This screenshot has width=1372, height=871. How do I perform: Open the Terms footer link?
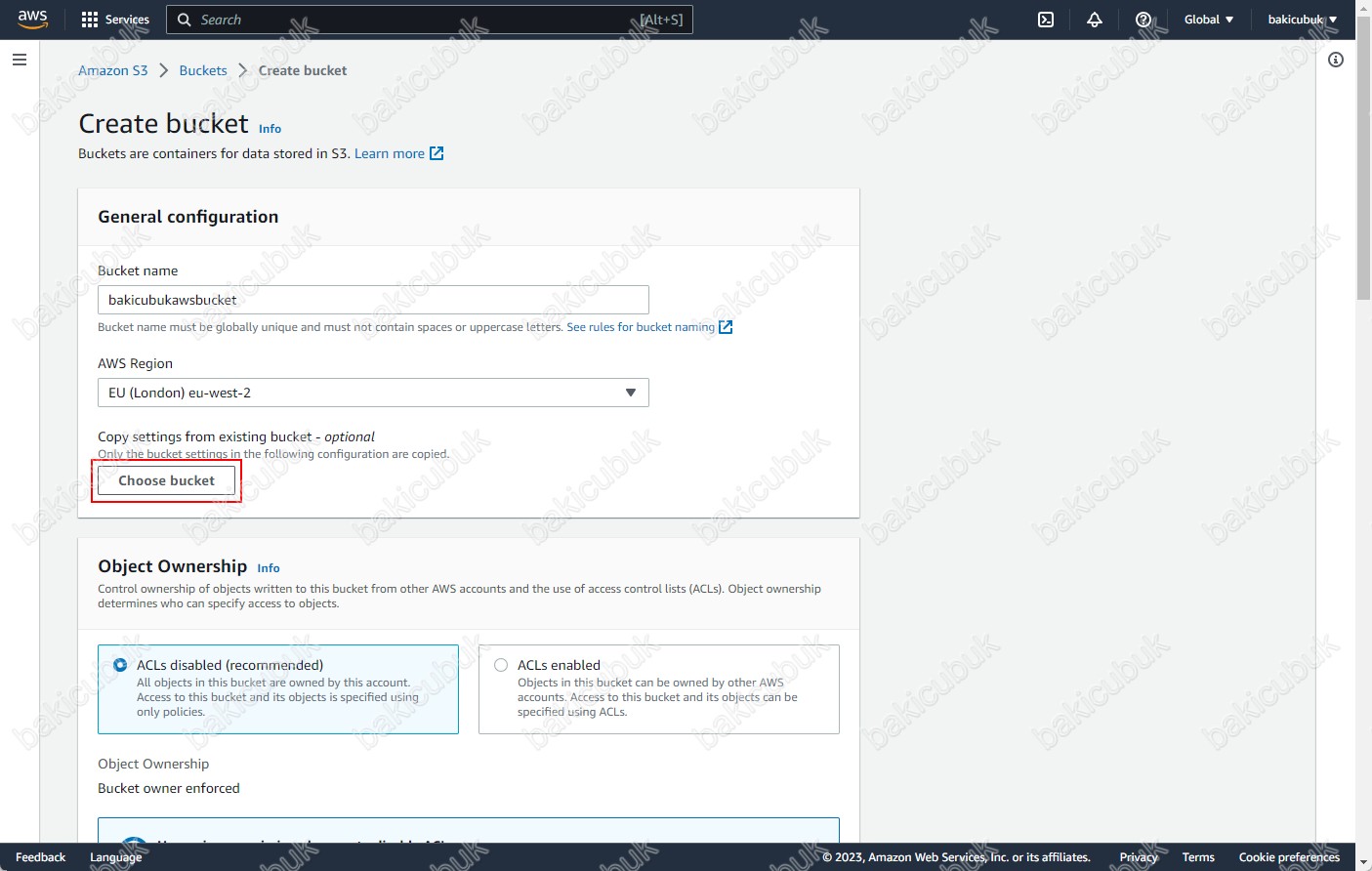[x=1198, y=857]
